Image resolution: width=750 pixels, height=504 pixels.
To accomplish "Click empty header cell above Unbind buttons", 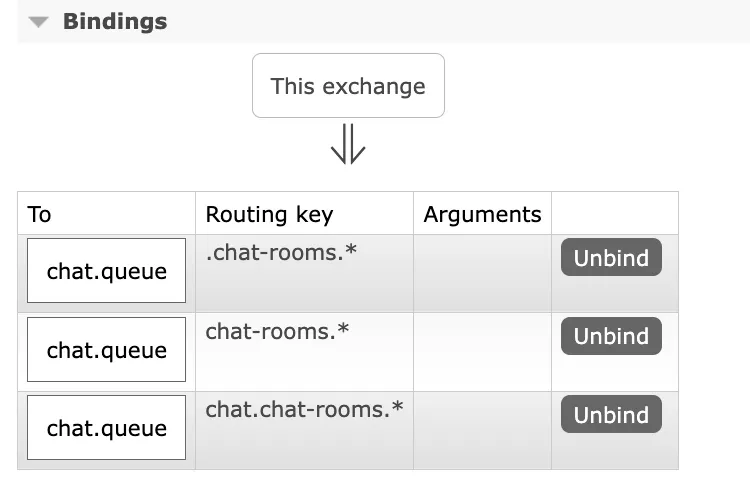I will click(614, 214).
